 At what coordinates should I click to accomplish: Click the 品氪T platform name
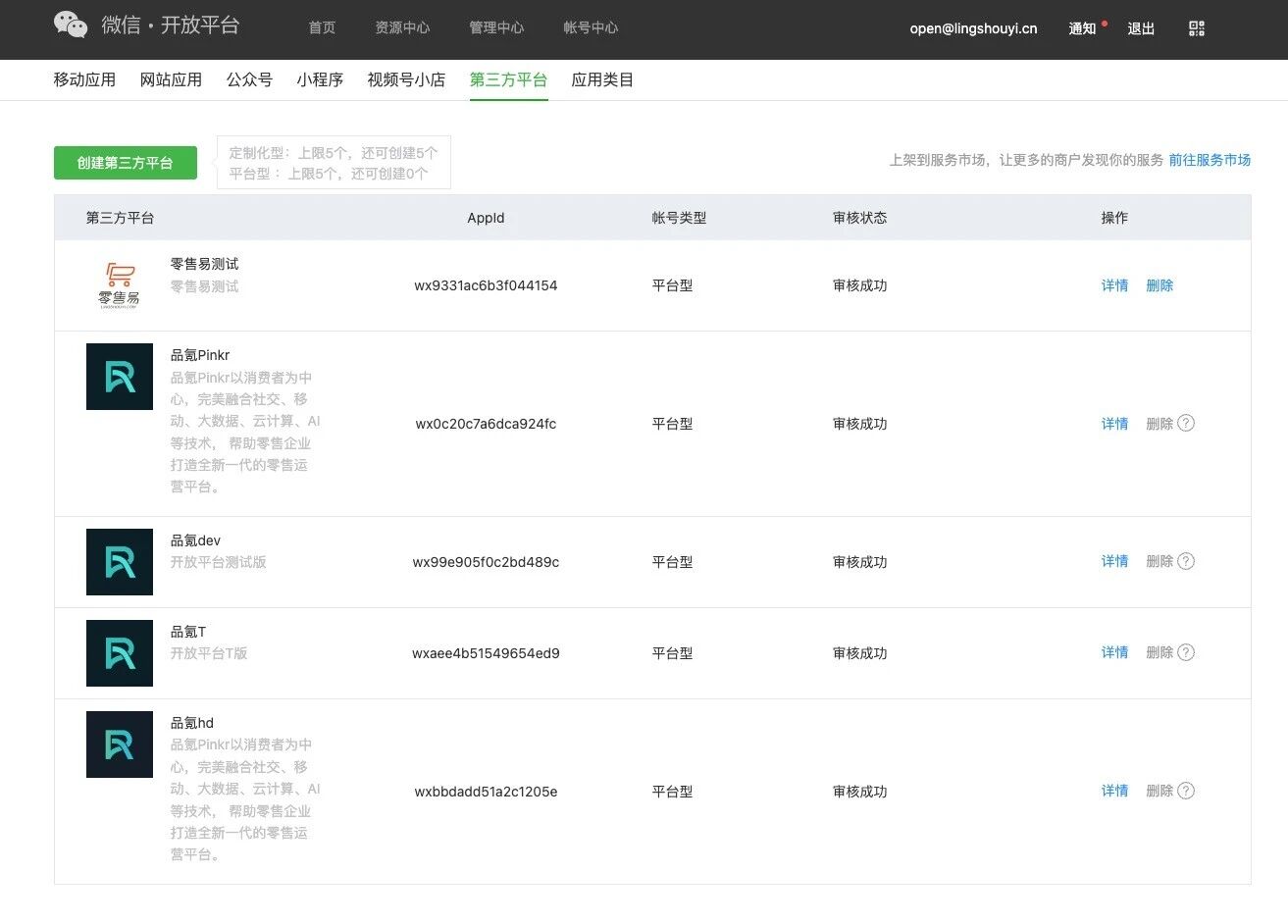pos(188,632)
